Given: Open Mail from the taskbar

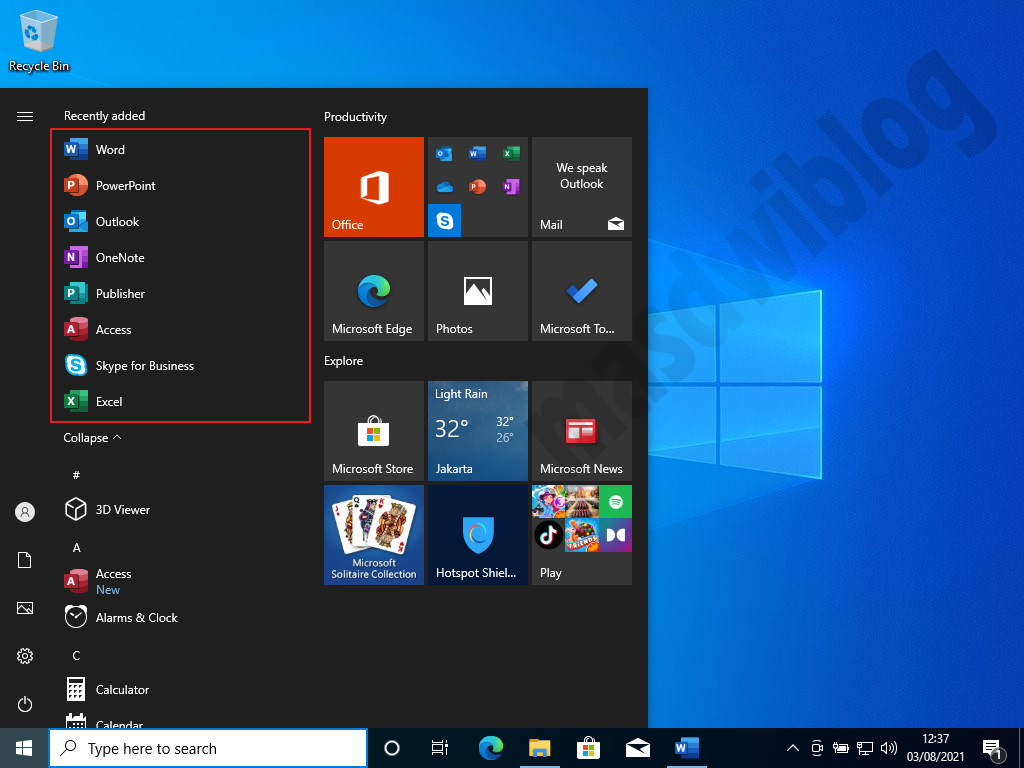Looking at the screenshot, I should tap(638, 748).
